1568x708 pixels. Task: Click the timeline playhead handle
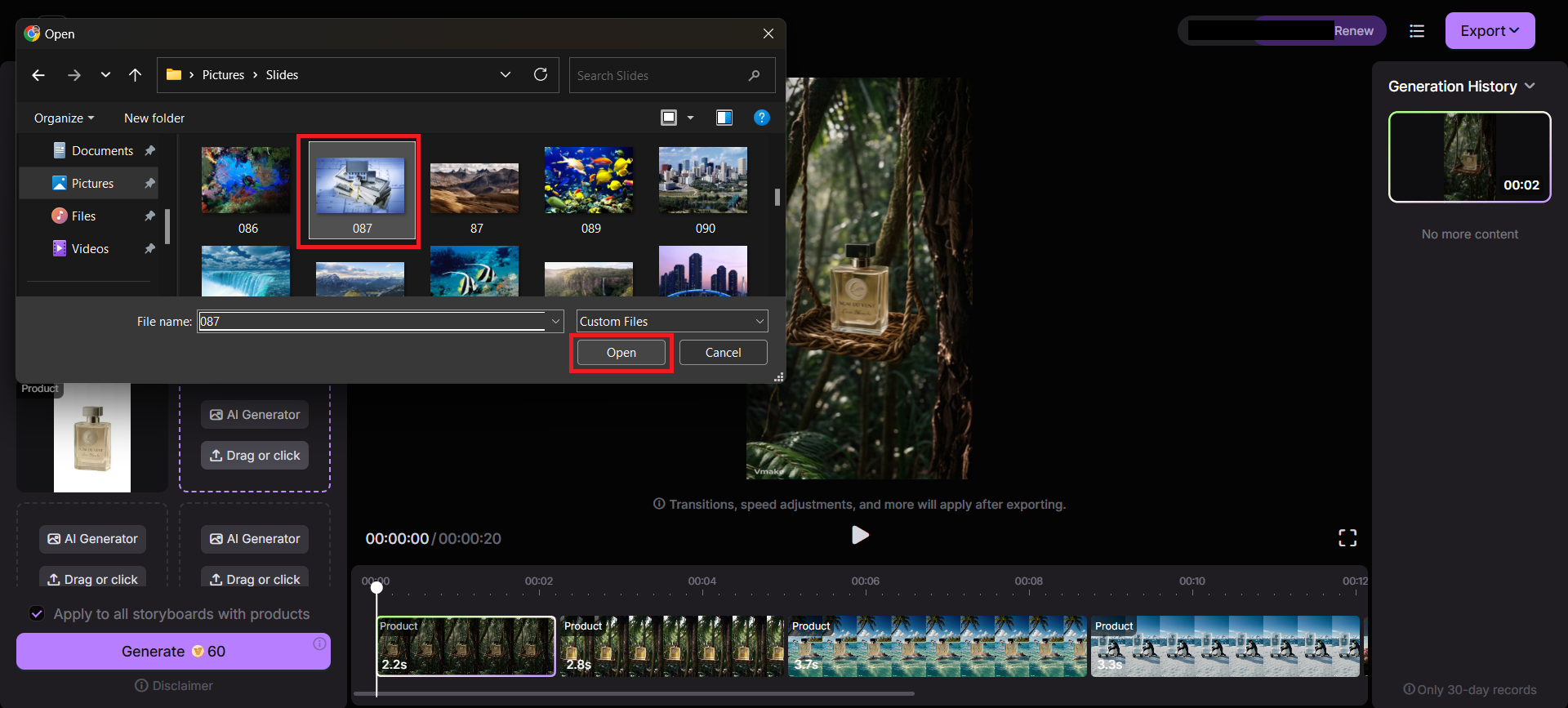coord(376,587)
